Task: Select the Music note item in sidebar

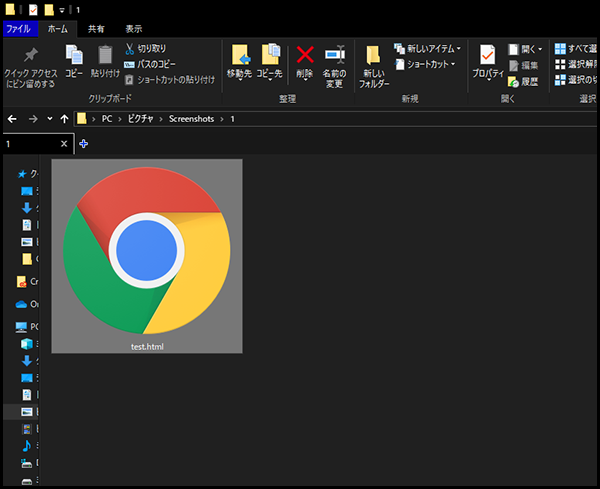Action: [x=26, y=444]
